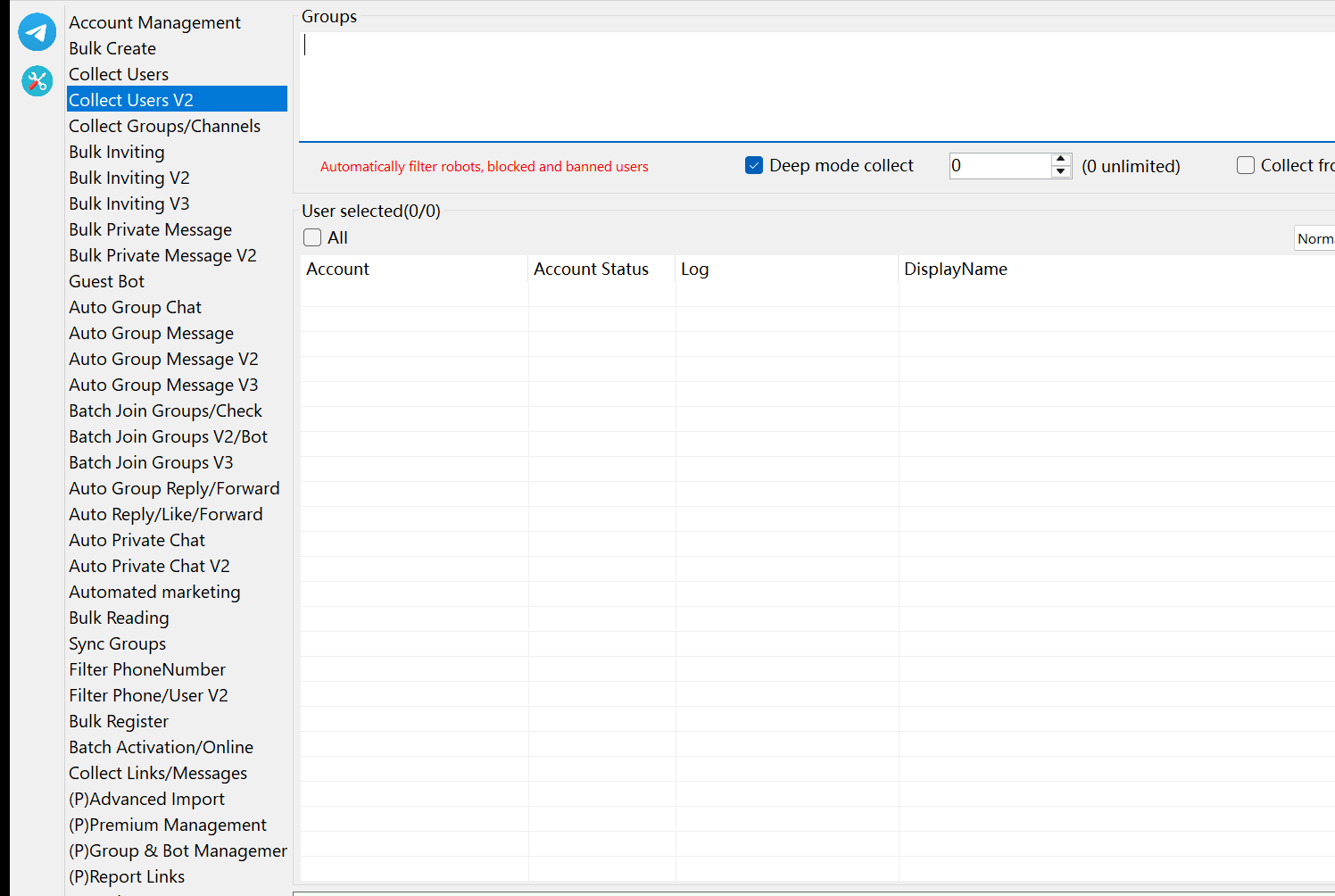Open Auto Group Message
The width and height of the screenshot is (1335, 896).
[152, 333]
